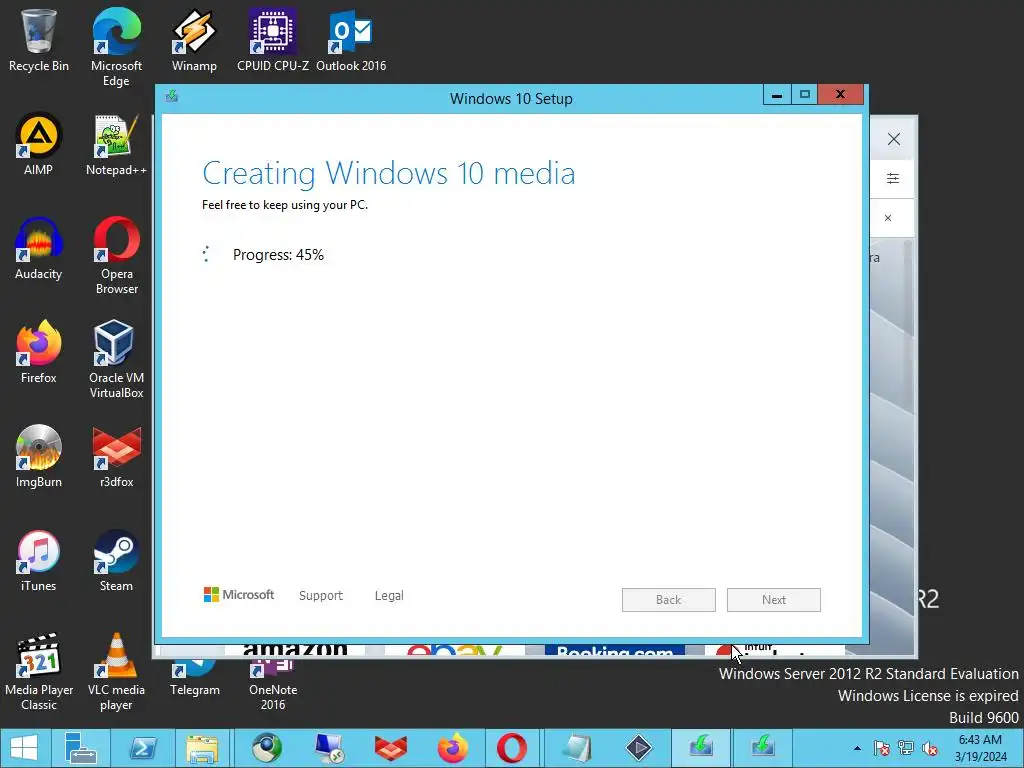Open File Explorer from the taskbar
The width and height of the screenshot is (1024, 768).
202,748
